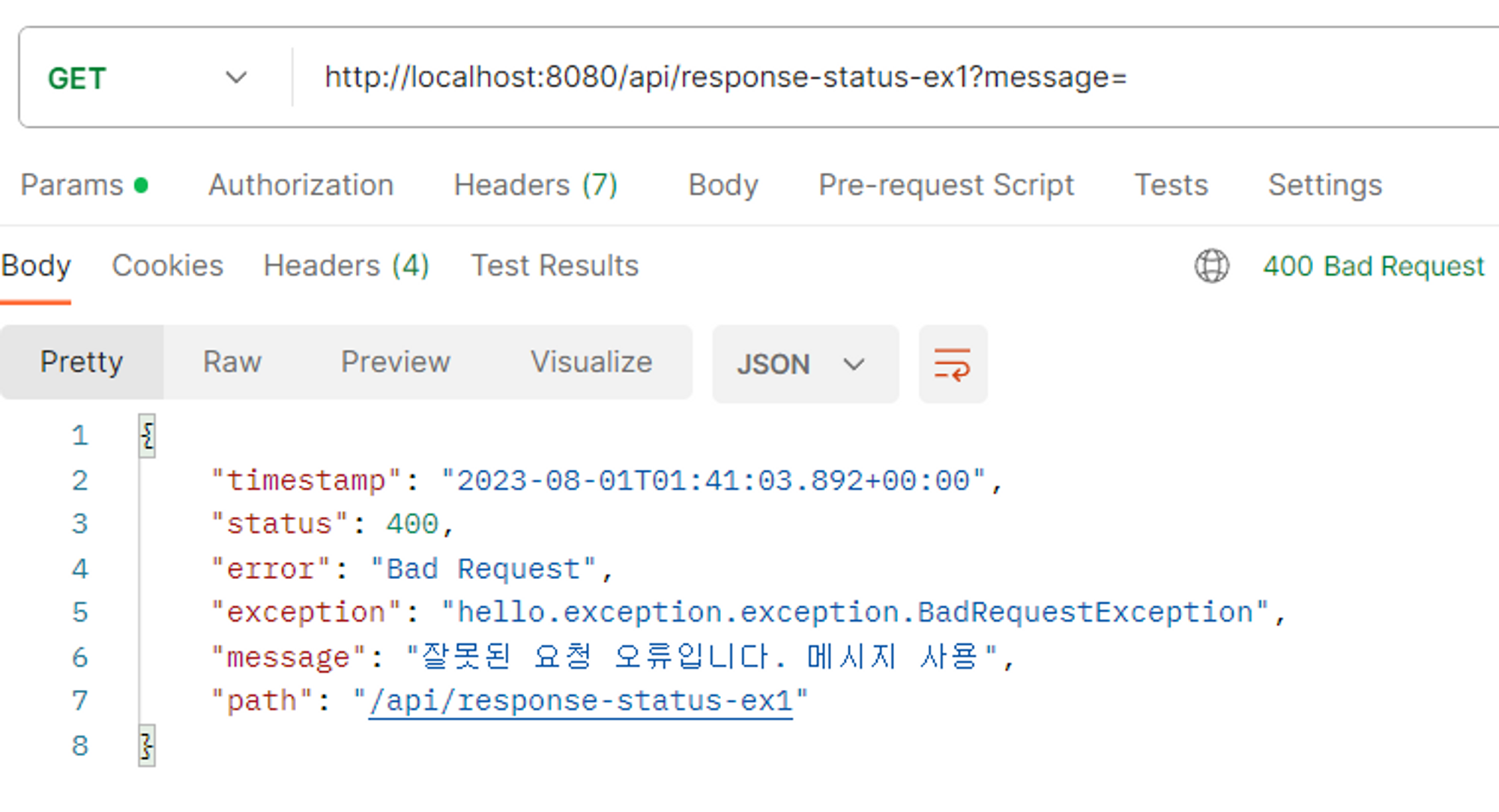Open request Headers (7) tab
The width and height of the screenshot is (1499, 812).
(x=535, y=185)
